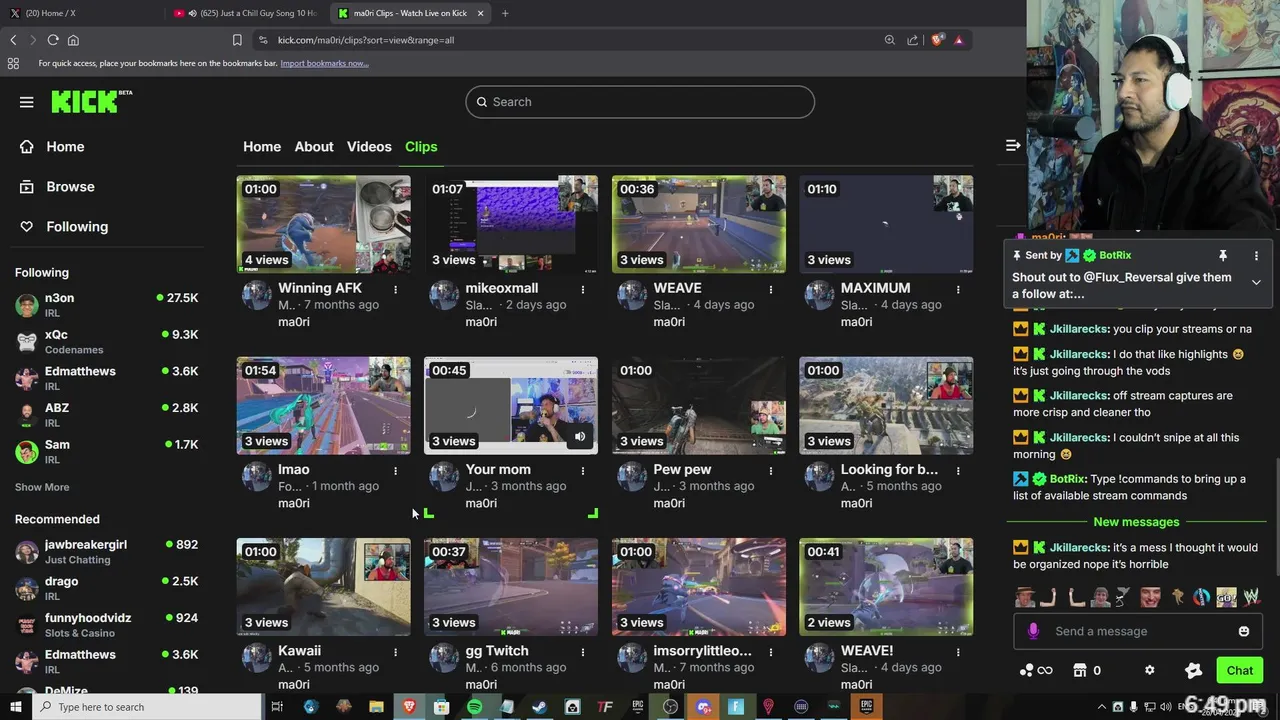Open options menu for Pew pew clip

[771, 470]
